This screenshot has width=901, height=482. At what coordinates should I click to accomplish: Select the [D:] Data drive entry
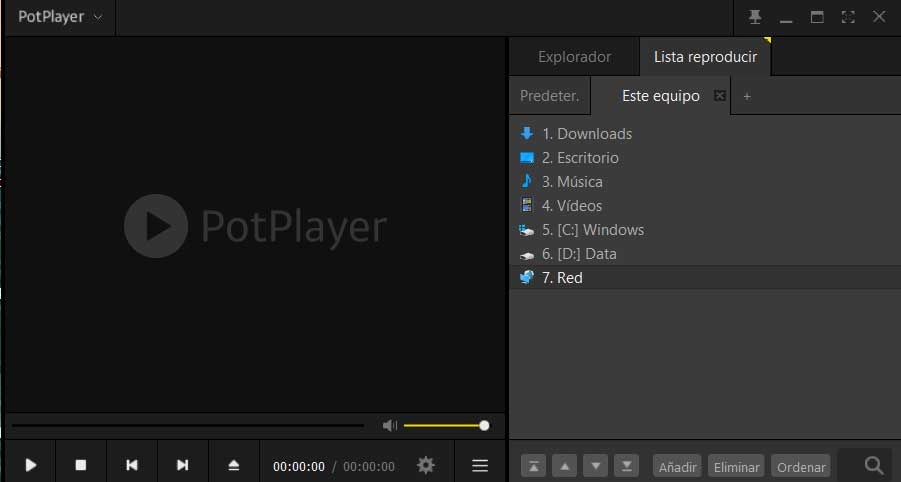(704, 254)
